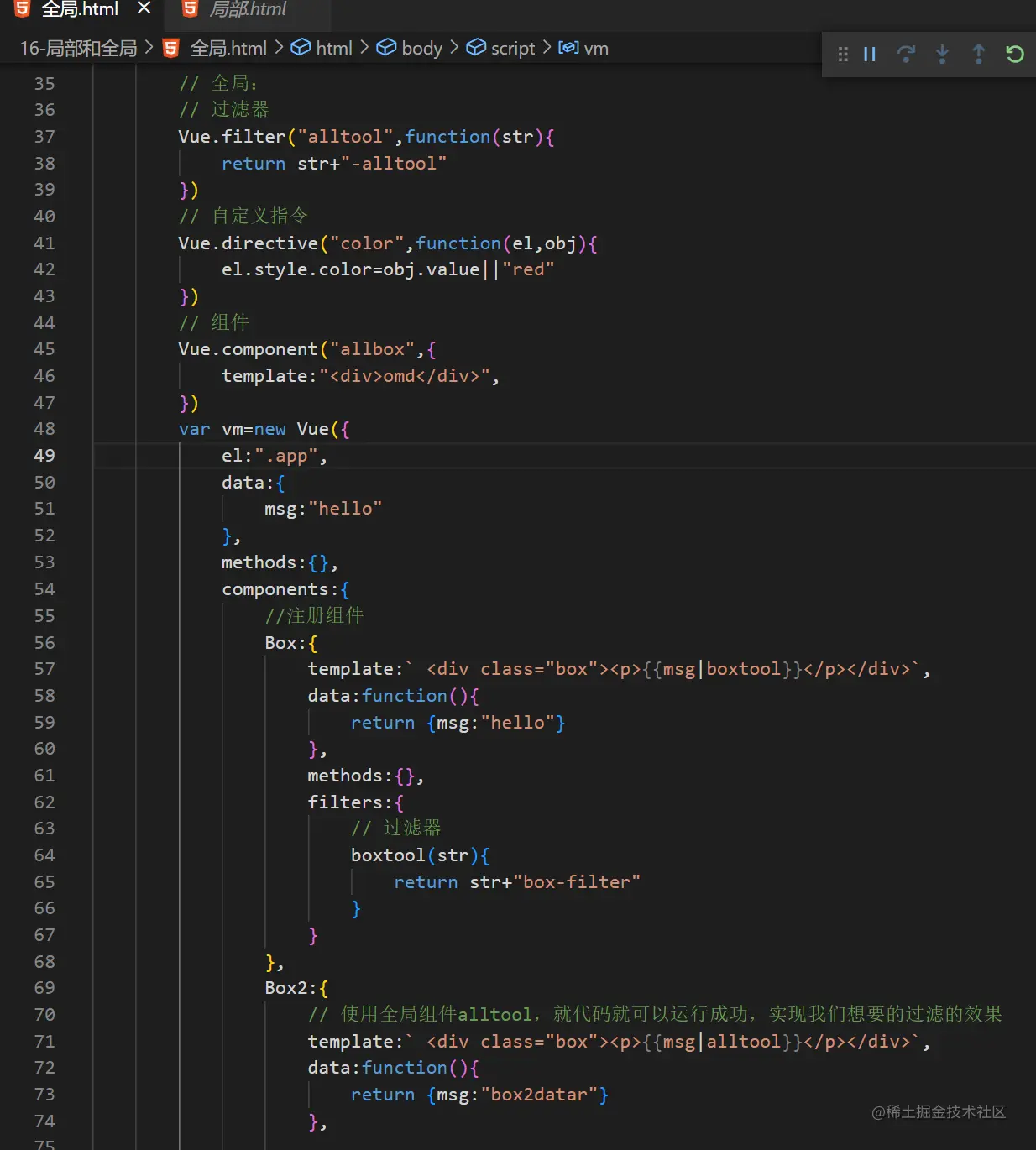Click the cube icon beside html breadcrumb
The height and width of the screenshot is (1150, 1036).
coord(301,48)
